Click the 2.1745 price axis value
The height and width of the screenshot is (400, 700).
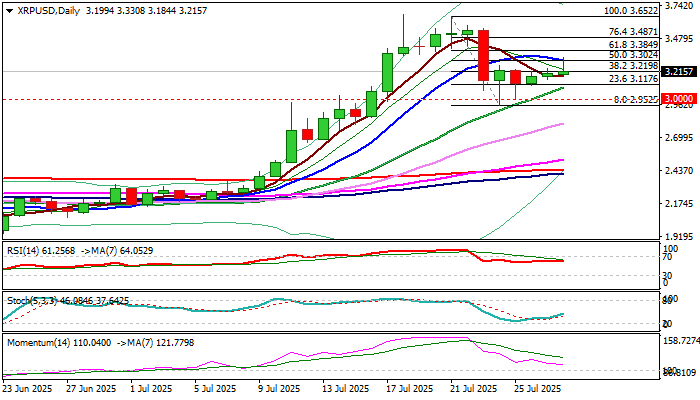[x=679, y=204]
